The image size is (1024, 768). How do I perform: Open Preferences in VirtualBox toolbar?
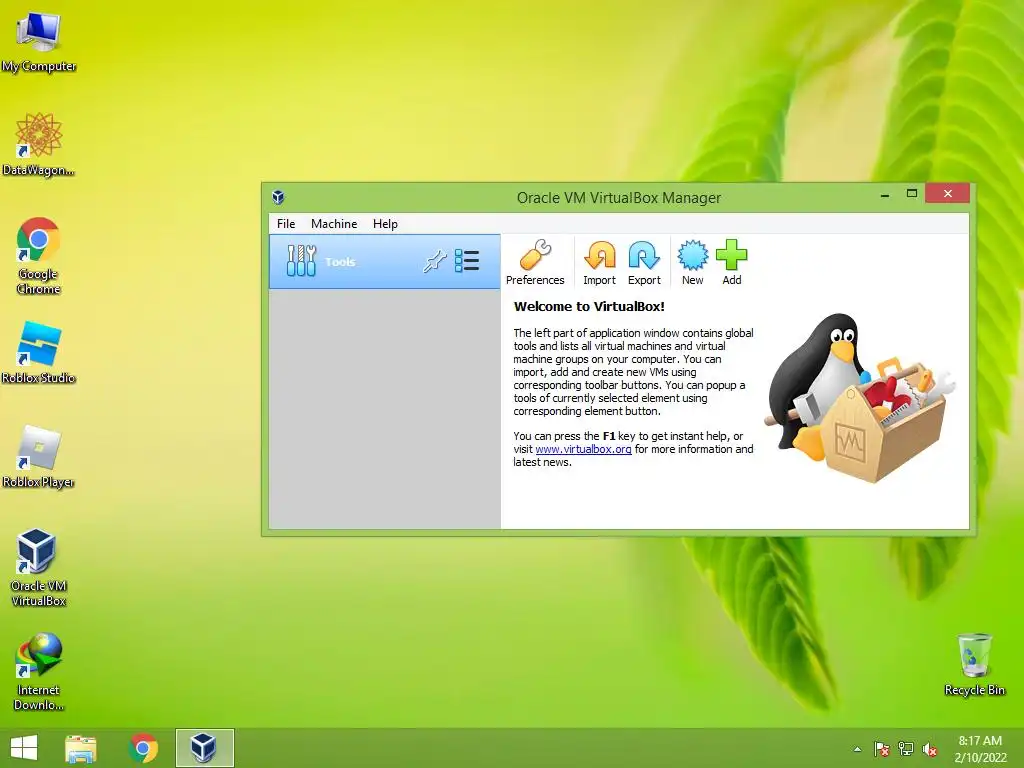pos(535,263)
